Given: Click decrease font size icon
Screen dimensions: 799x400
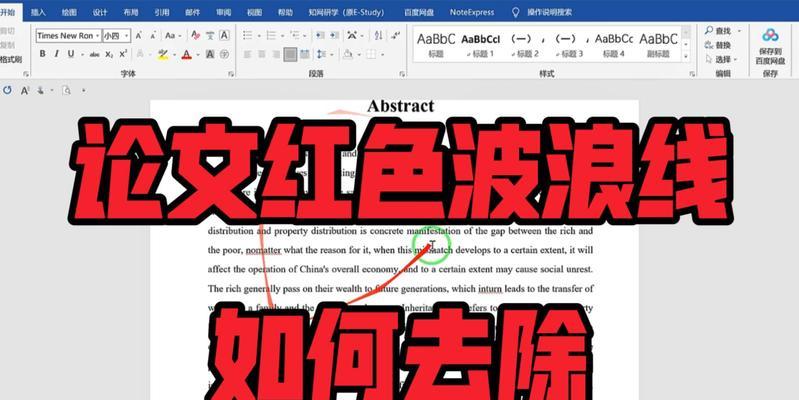Looking at the screenshot, I should (153, 36).
